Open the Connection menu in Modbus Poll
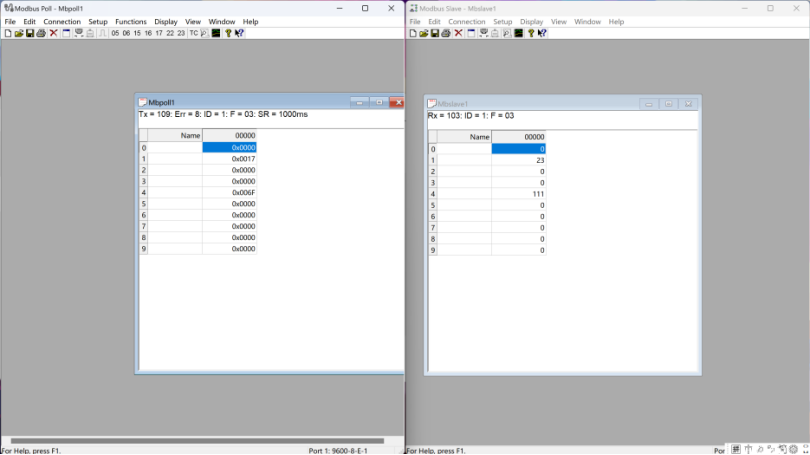This screenshot has width=810, height=455. coord(62,21)
